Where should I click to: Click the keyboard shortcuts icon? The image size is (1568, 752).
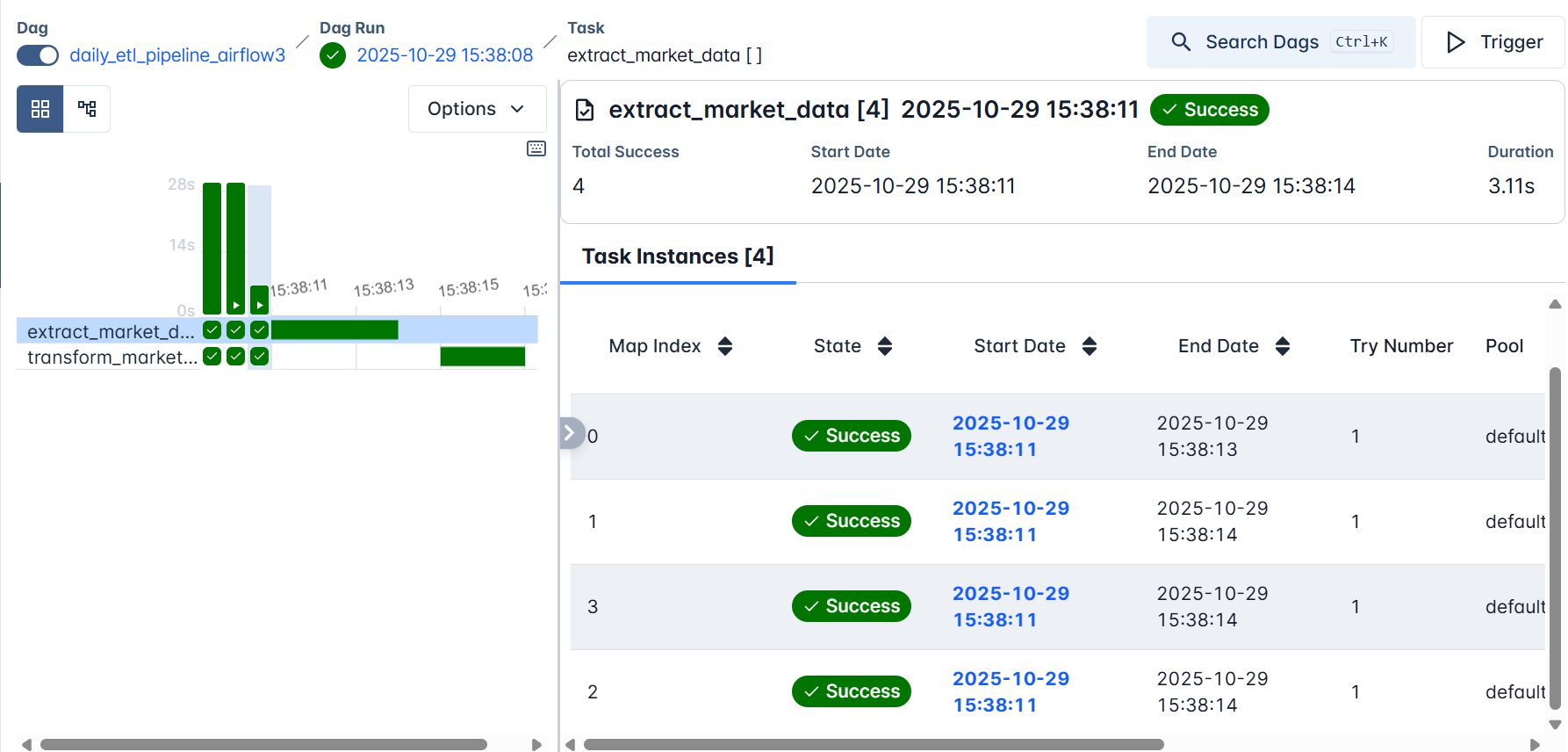[x=536, y=148]
